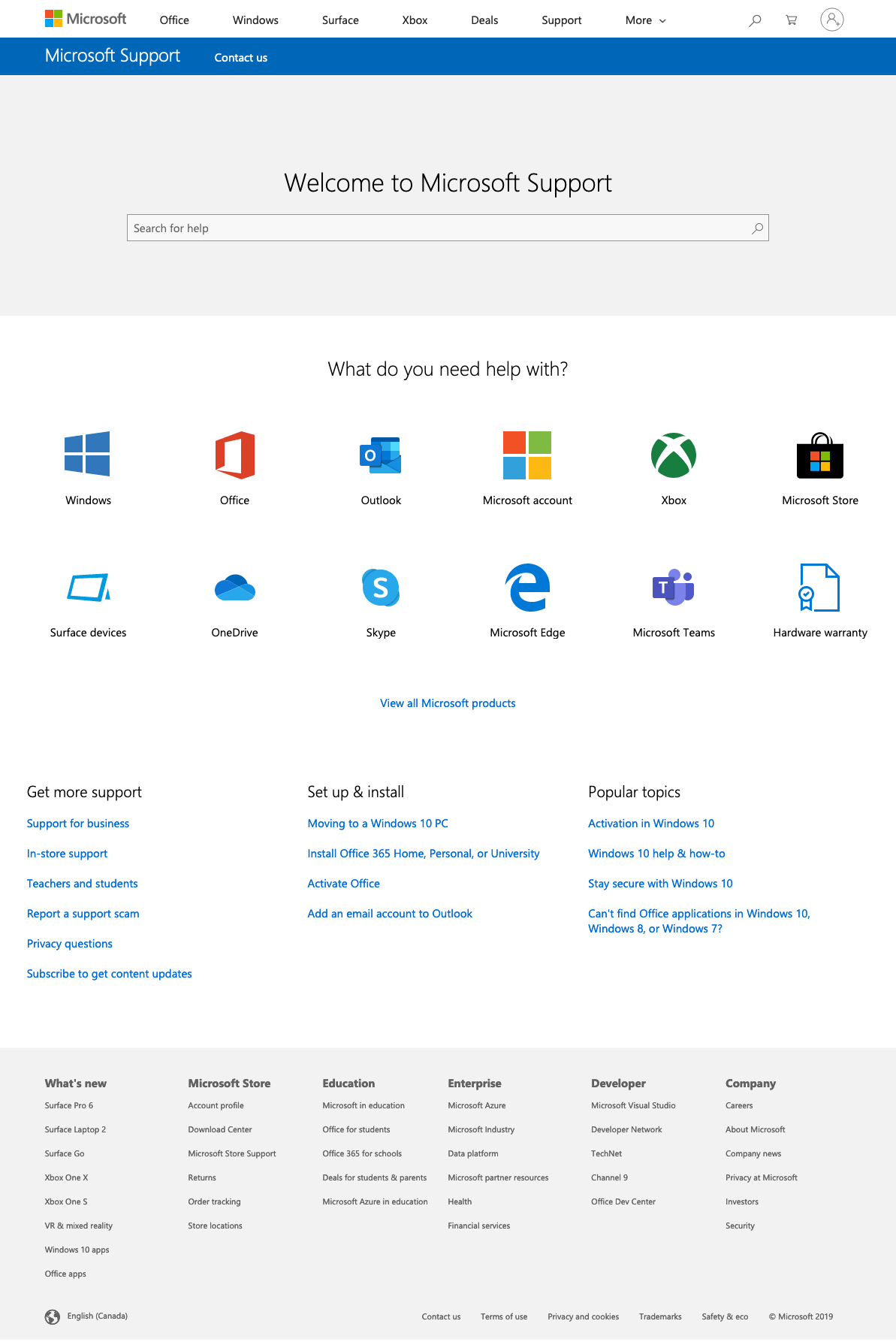Click Windows 10 apps footer link
The height and width of the screenshot is (1342, 896).
point(77,1250)
